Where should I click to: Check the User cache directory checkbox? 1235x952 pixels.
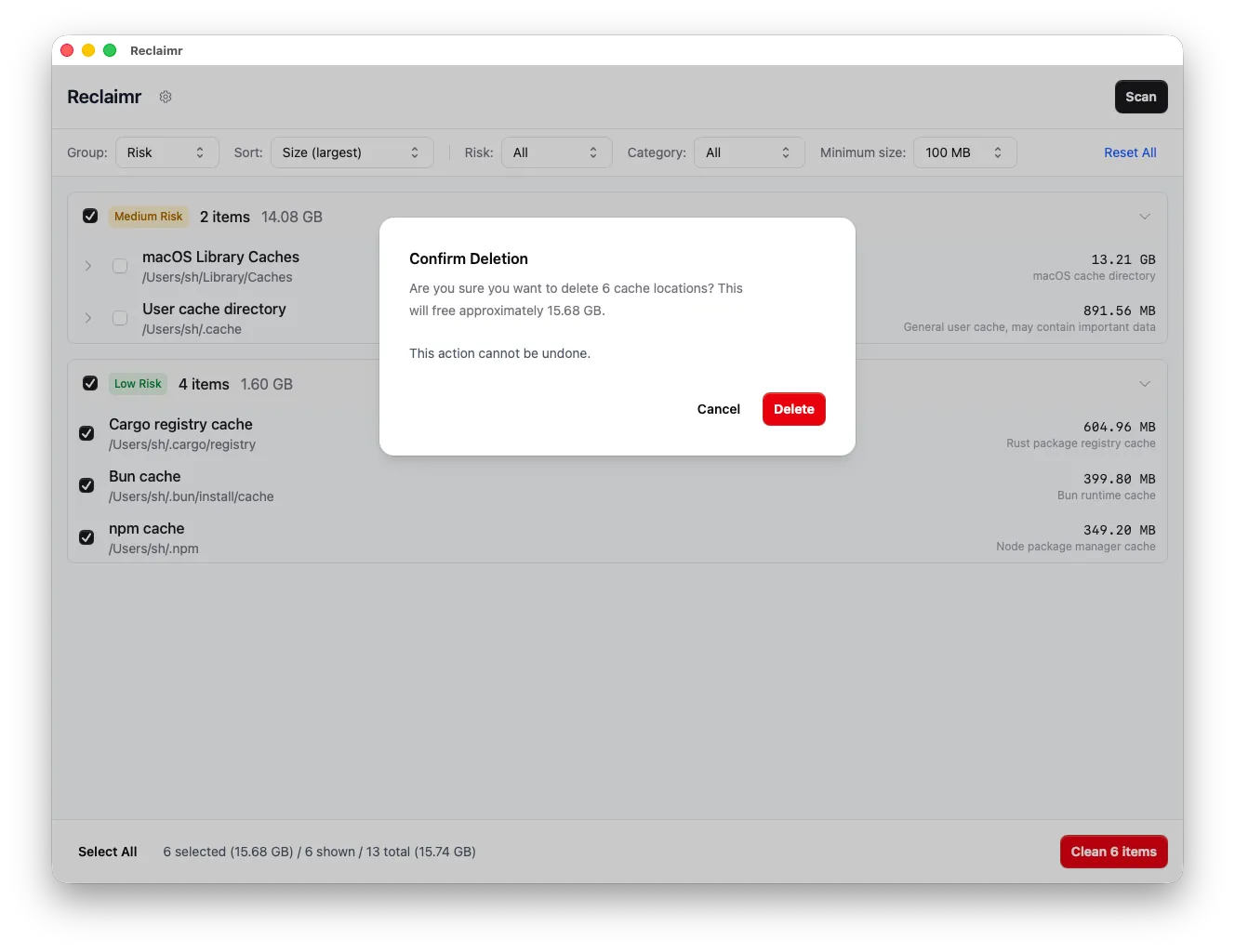click(x=120, y=318)
